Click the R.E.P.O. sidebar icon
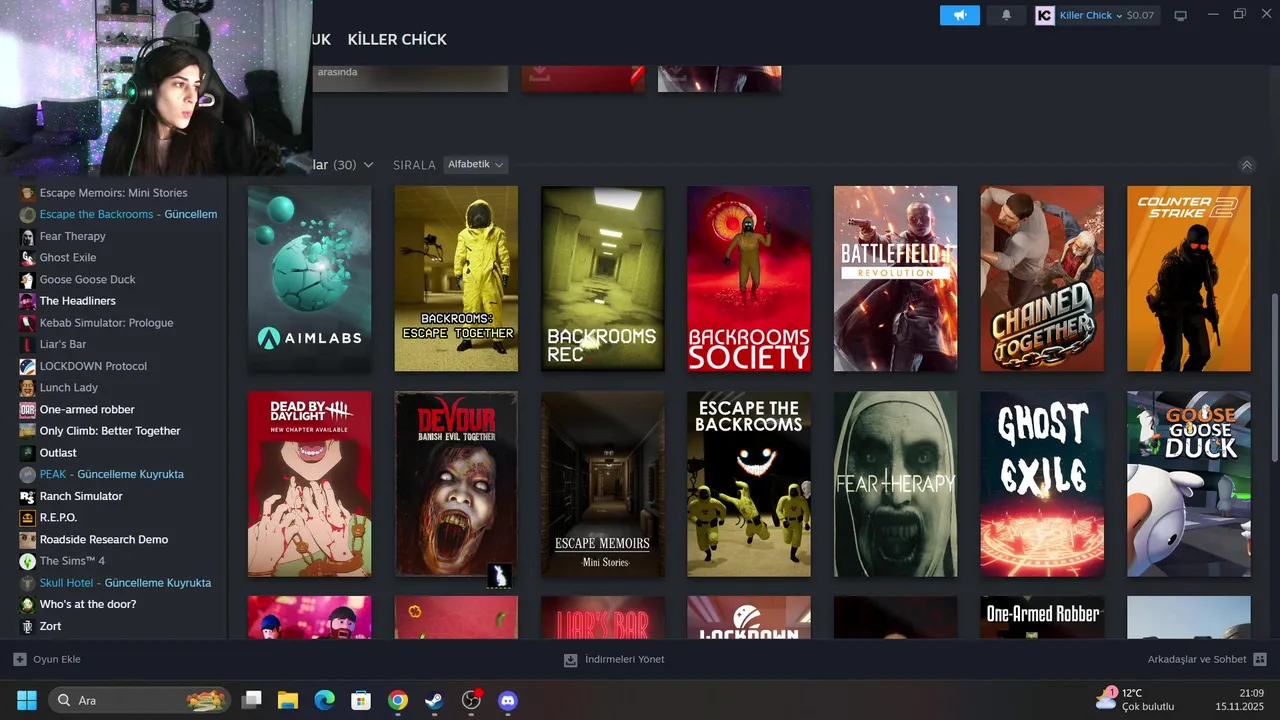Screen dimensions: 1280x720 (x=28, y=518)
